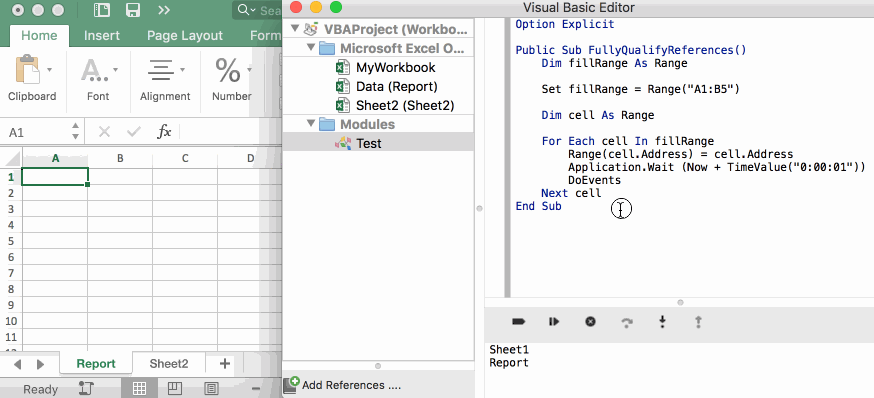Click the Font group icon
Screen dimensions: 874x398
click(94, 70)
